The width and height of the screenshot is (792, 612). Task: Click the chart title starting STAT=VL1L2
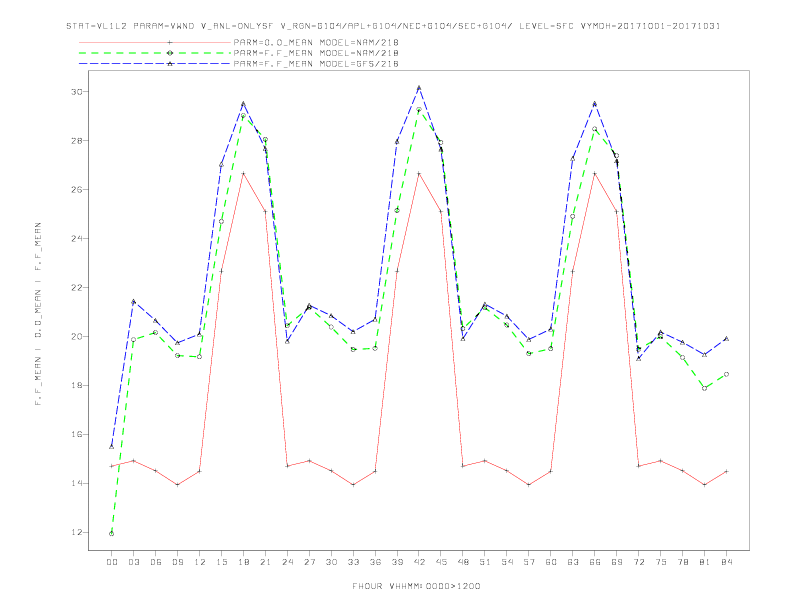coord(393,26)
